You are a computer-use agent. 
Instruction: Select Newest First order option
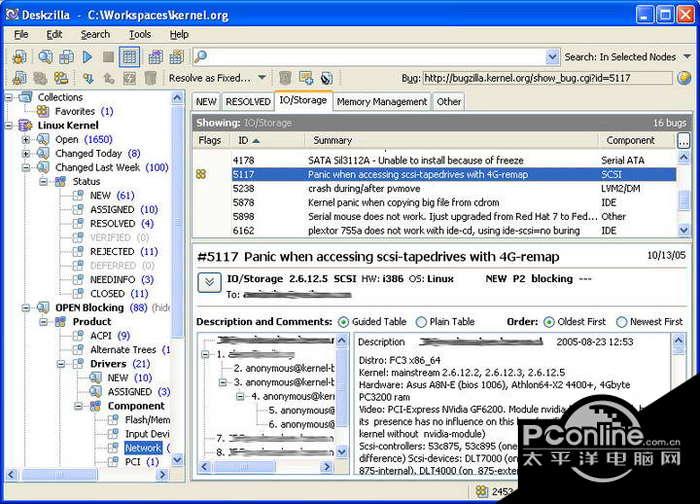click(x=621, y=322)
